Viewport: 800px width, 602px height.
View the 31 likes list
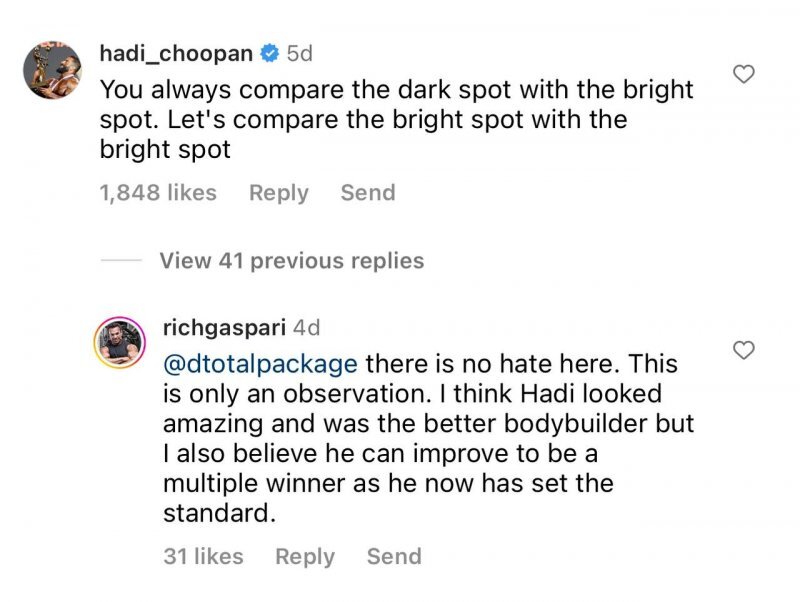[x=203, y=556]
